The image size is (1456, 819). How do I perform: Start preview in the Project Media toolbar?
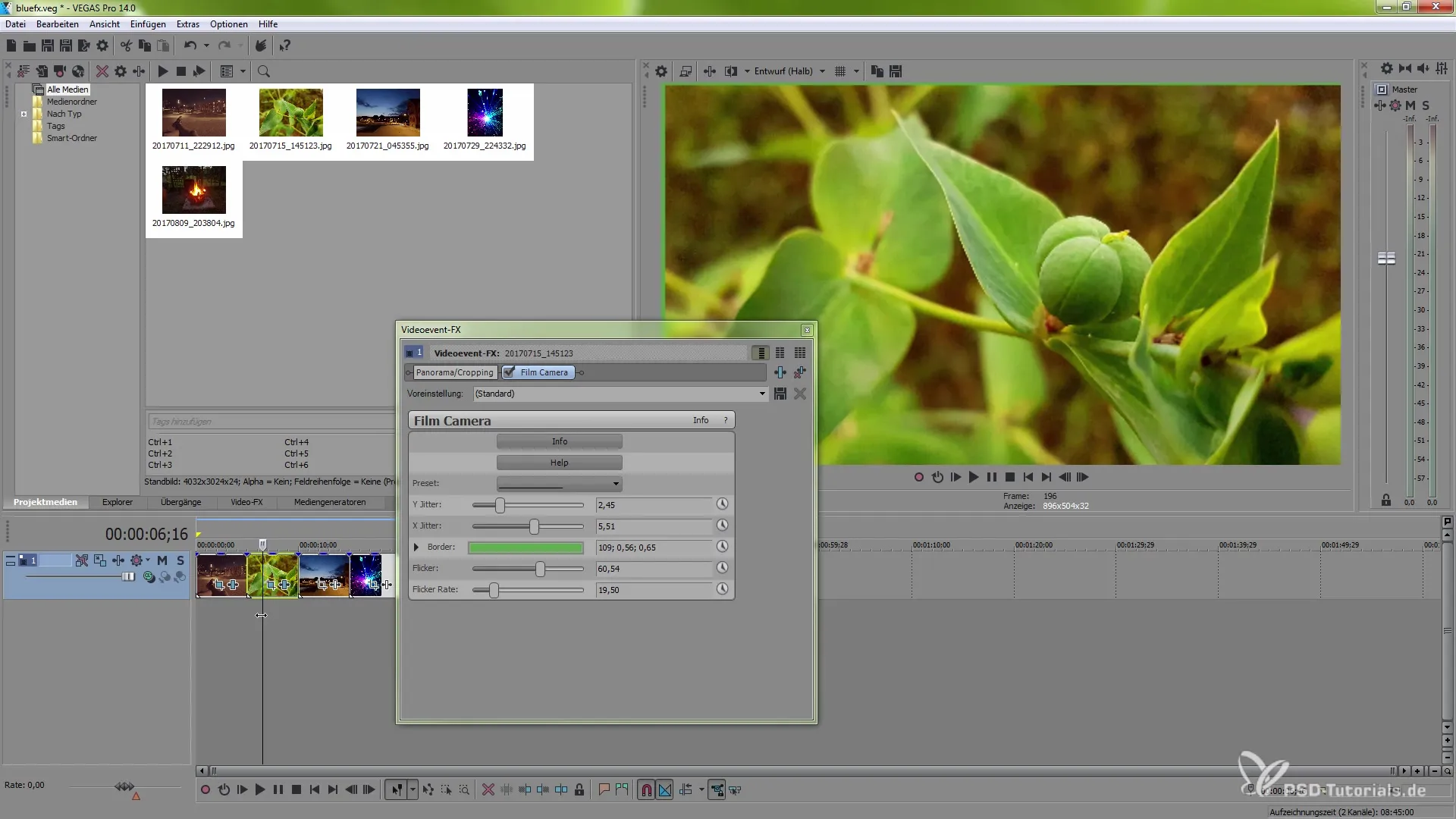[x=162, y=71]
